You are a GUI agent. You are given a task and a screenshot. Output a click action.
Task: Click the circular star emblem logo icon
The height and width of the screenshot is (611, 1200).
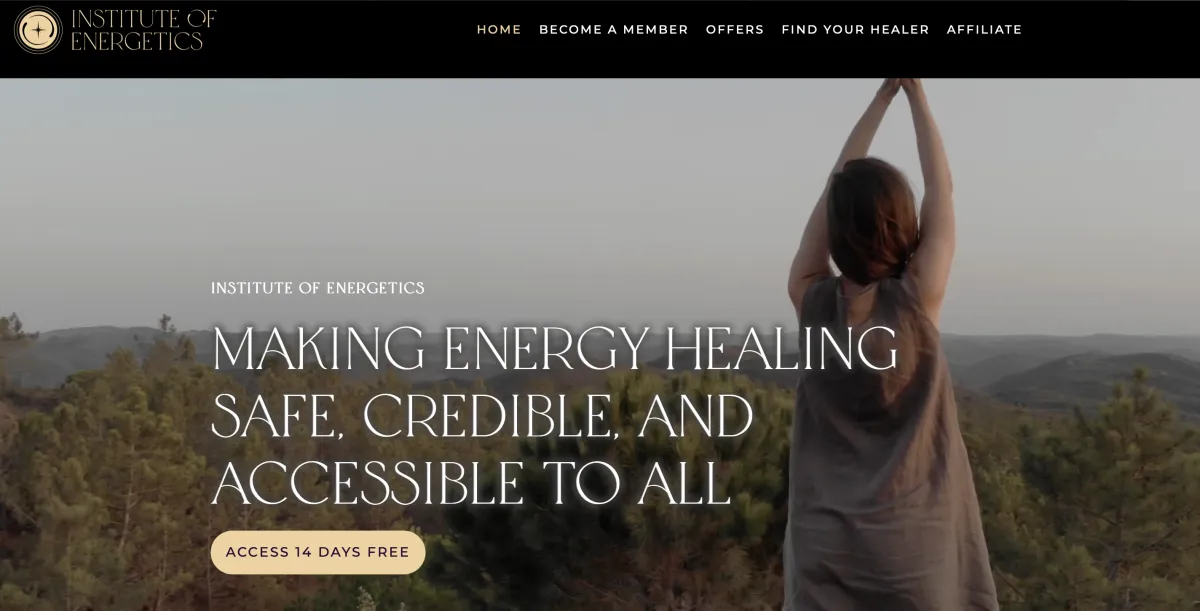(x=38, y=29)
